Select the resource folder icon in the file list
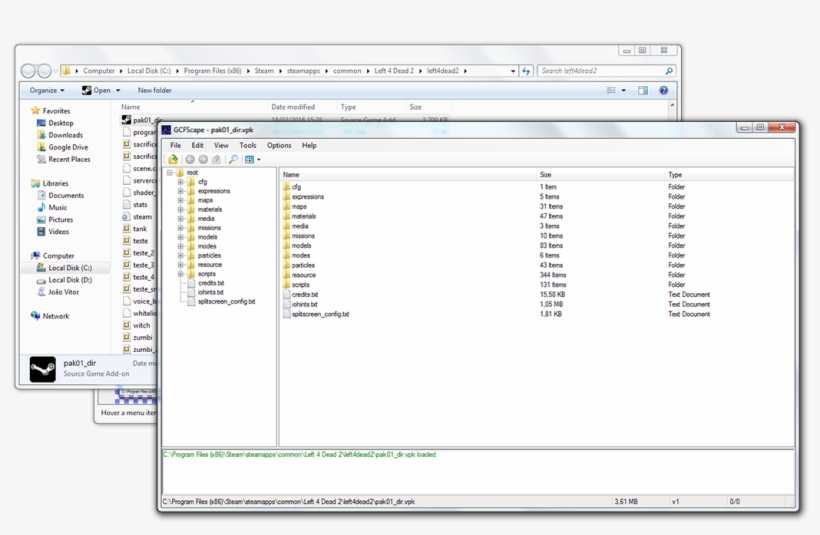 286,275
